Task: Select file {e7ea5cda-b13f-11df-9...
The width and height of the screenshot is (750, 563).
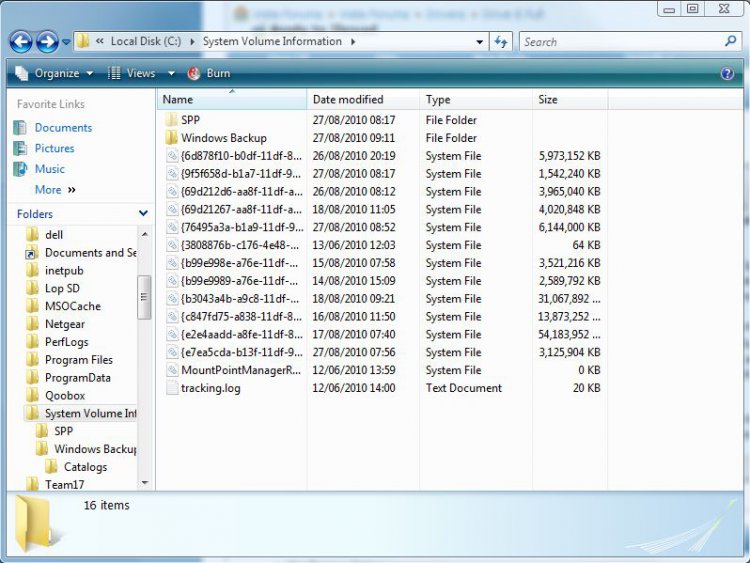Action: pyautogui.click(x=241, y=353)
